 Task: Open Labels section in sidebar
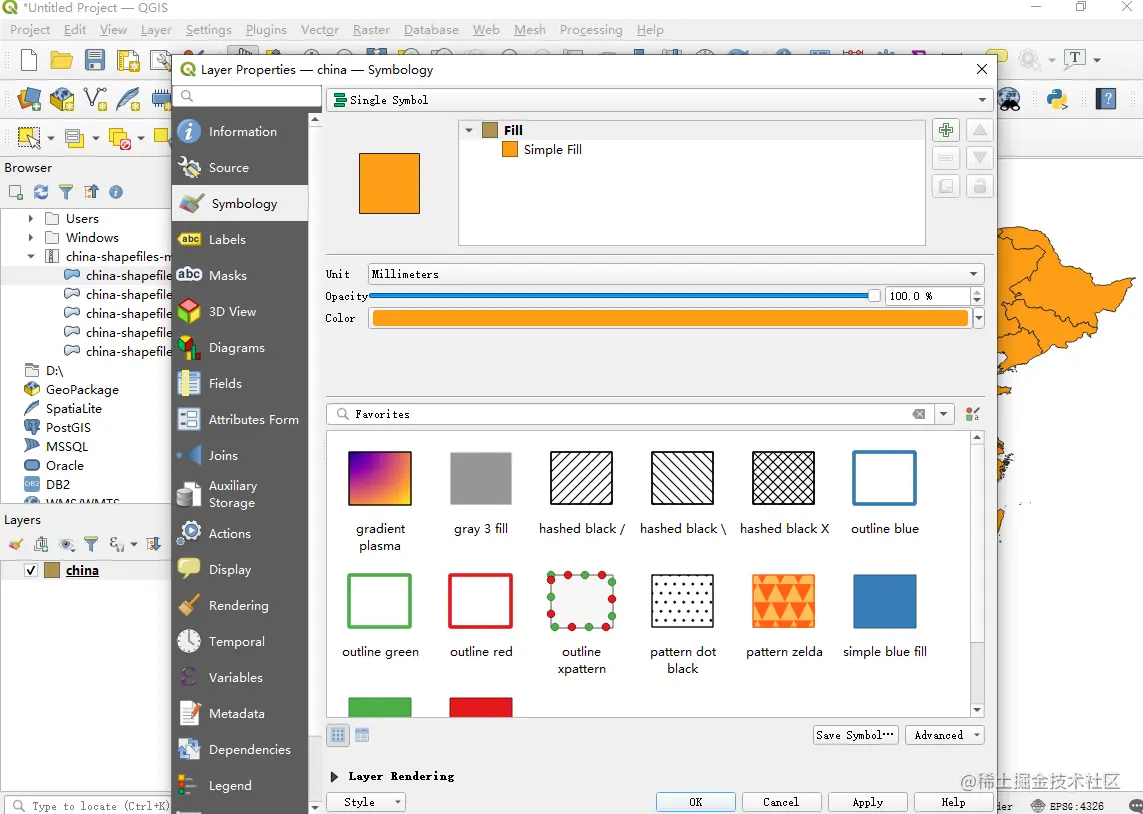point(240,239)
